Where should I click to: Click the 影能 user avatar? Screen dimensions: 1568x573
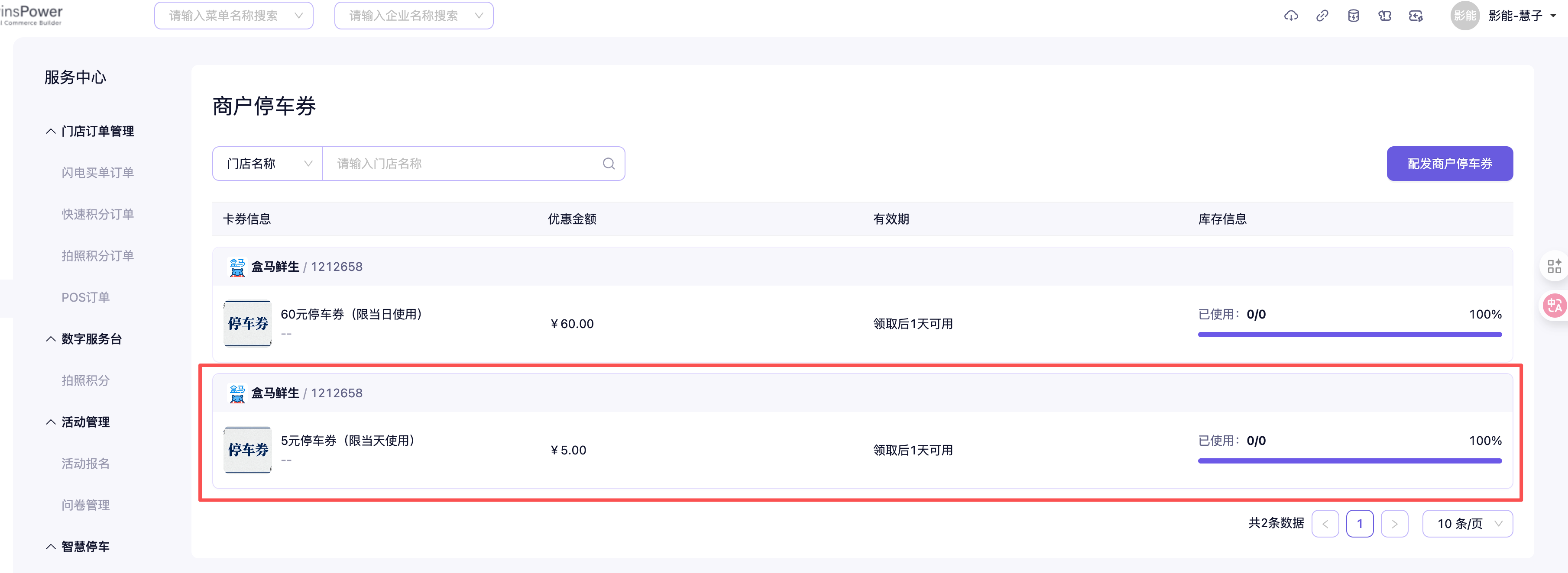(1464, 16)
